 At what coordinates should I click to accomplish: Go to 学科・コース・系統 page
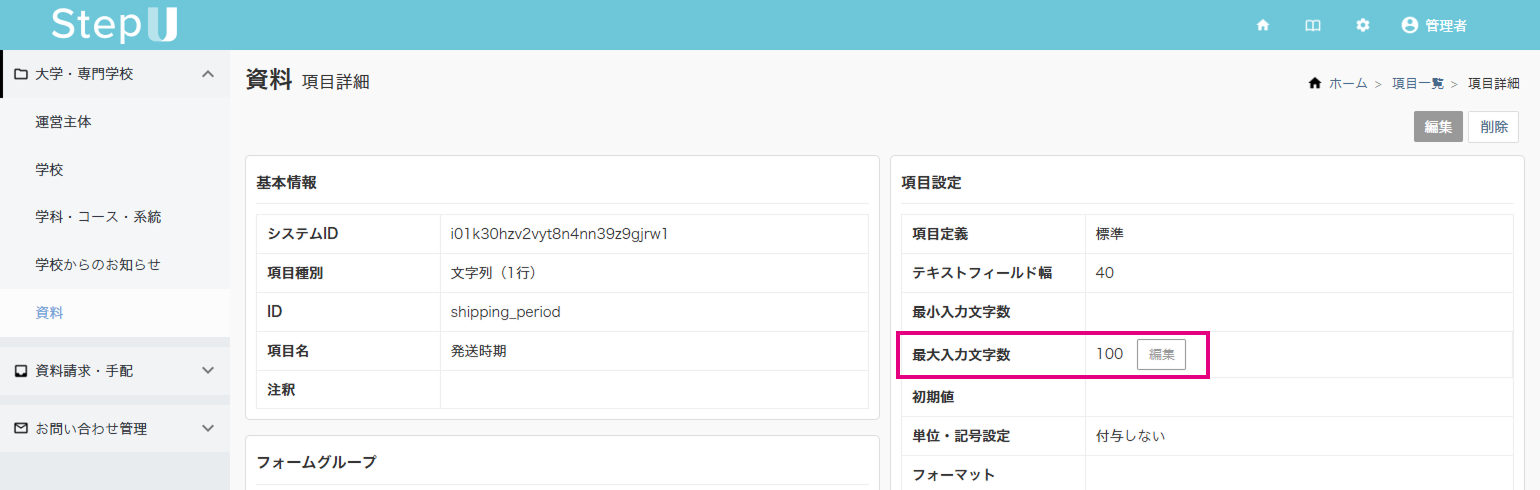98,217
